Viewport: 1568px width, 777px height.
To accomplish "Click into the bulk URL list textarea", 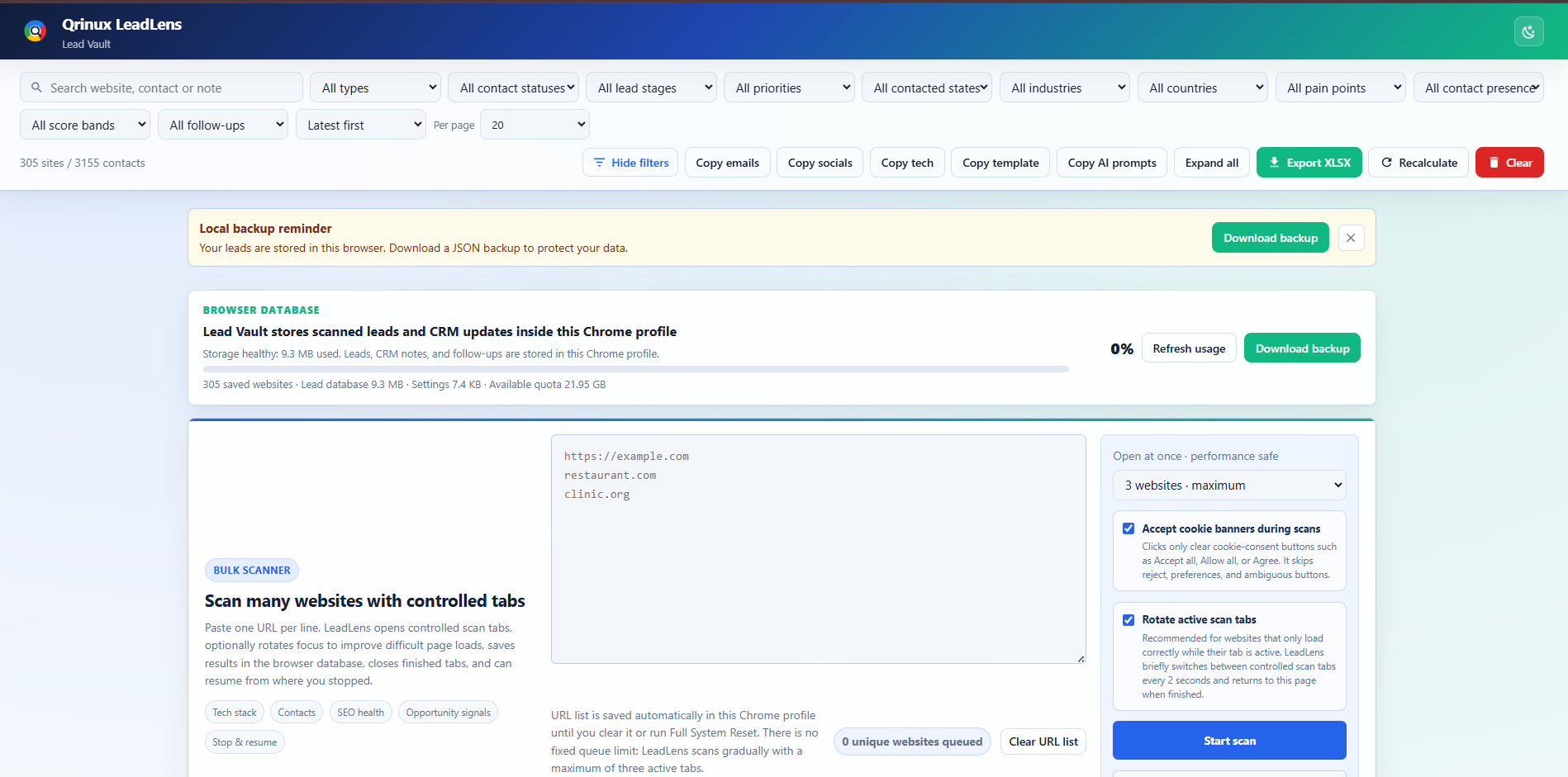I will 819,549.
